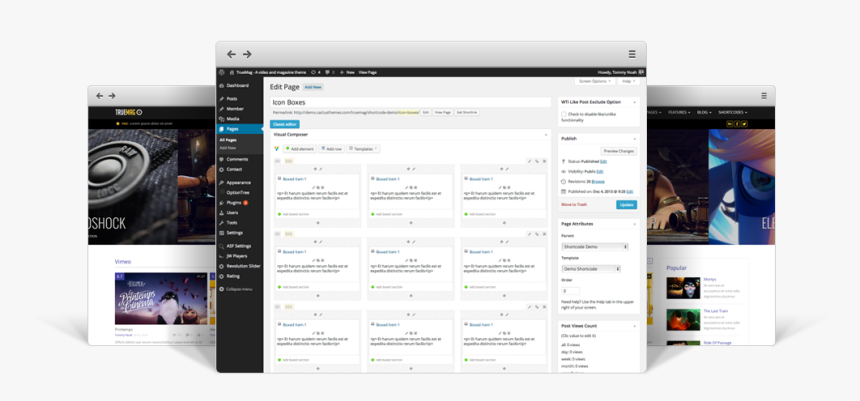Viewport: 860px width, 401px height.
Task: Select All Pages submenu item
Action: [228, 140]
